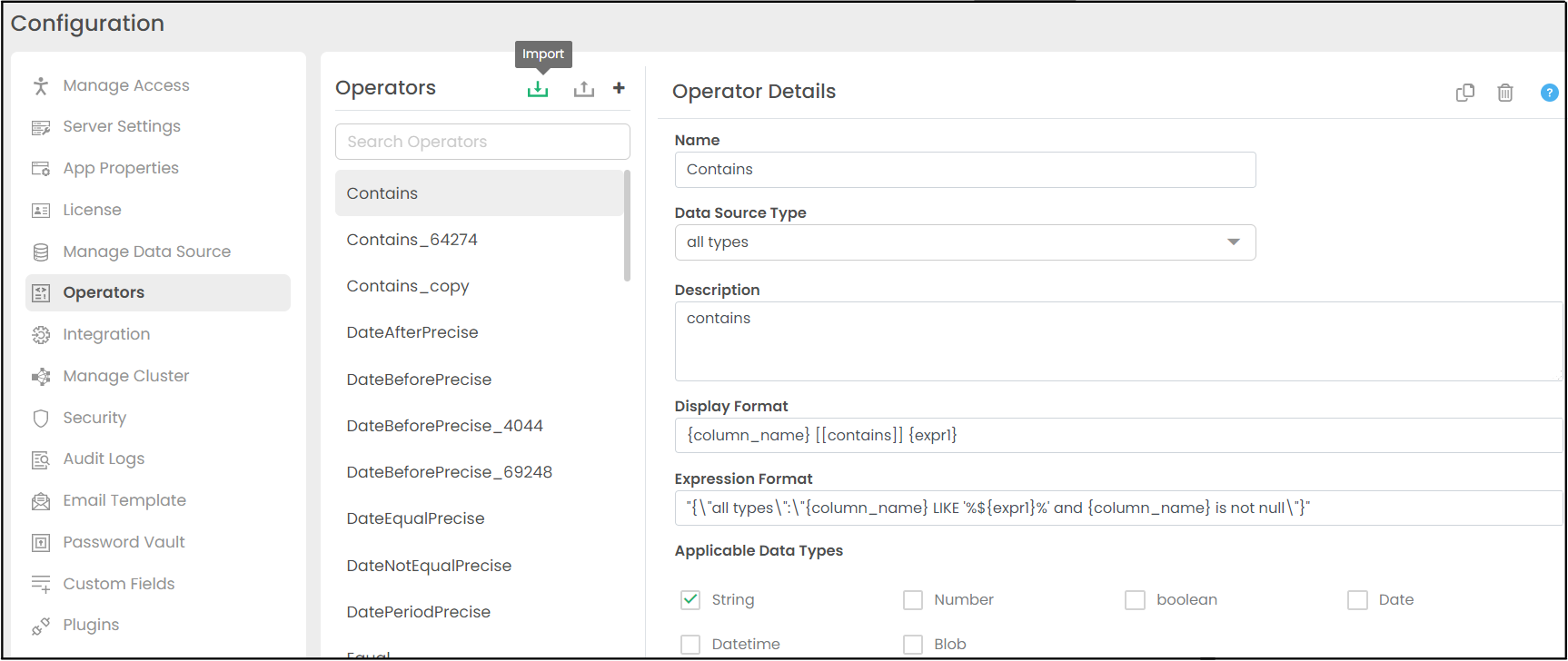Click the Email Template envelope icon
Screen dimensions: 1568x661
(41, 501)
